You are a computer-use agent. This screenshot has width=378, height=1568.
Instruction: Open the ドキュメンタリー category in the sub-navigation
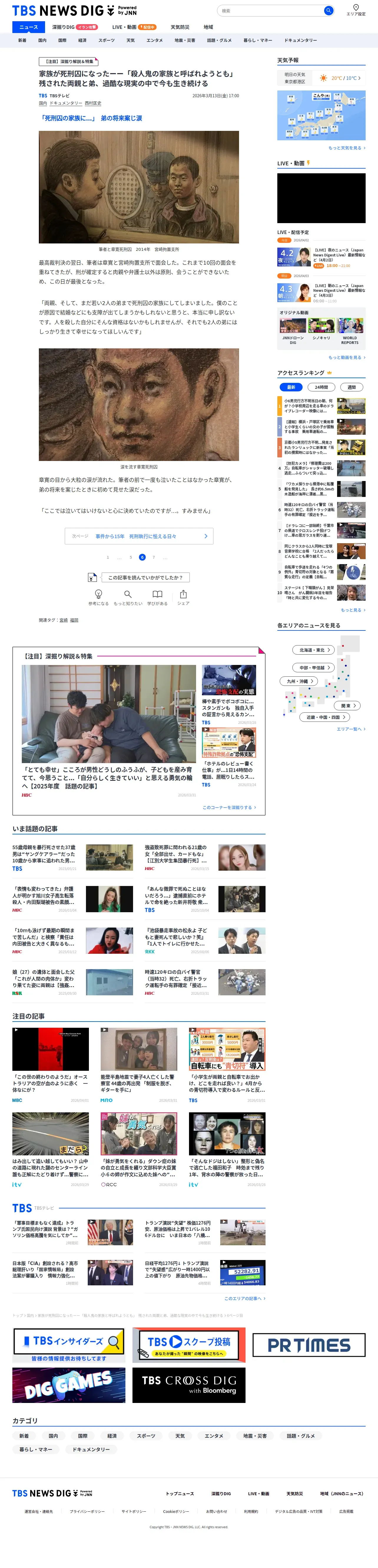pyautogui.click(x=301, y=40)
